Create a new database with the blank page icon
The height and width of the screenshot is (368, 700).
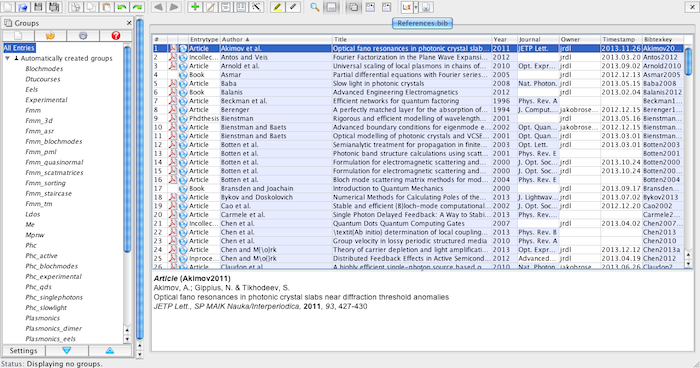coord(8,7)
